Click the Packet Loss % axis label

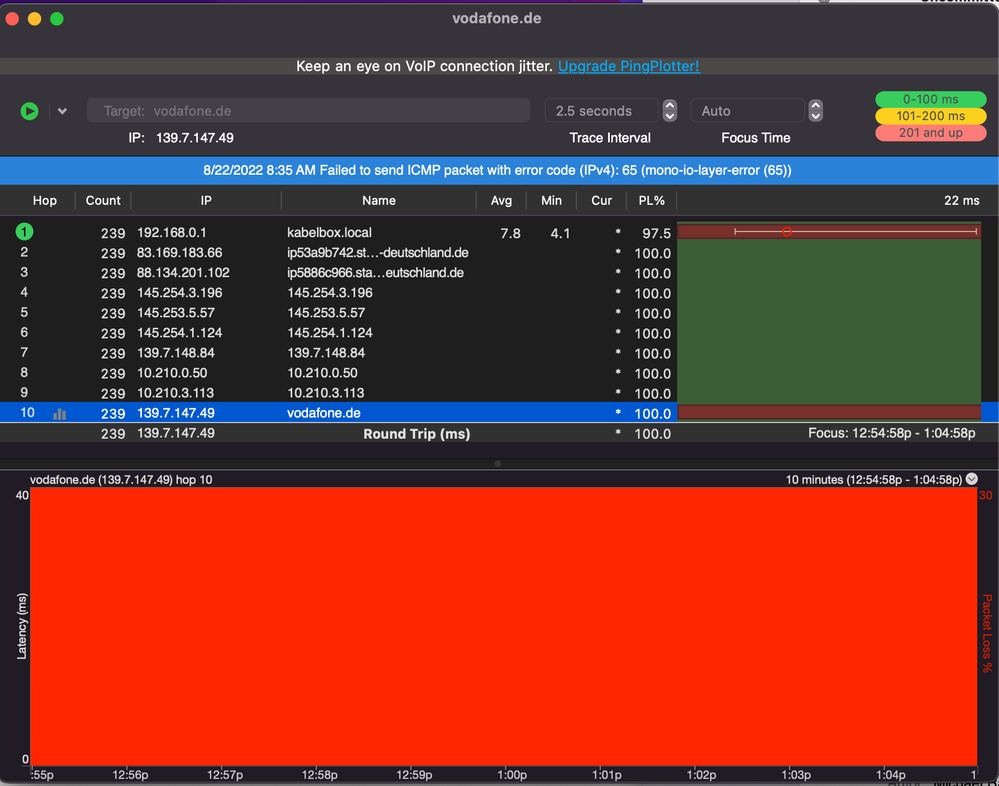coord(987,633)
